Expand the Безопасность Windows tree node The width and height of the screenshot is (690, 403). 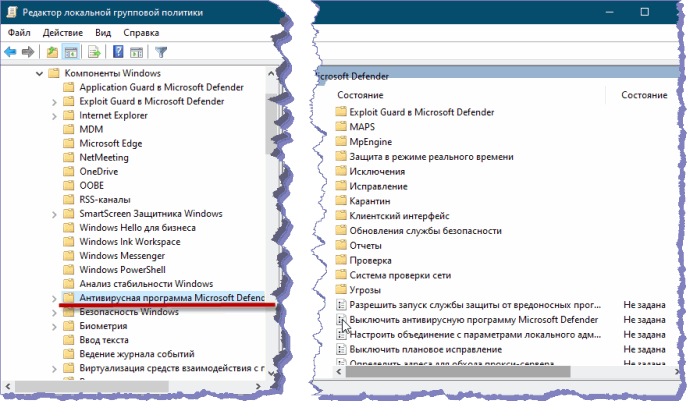coord(54,313)
